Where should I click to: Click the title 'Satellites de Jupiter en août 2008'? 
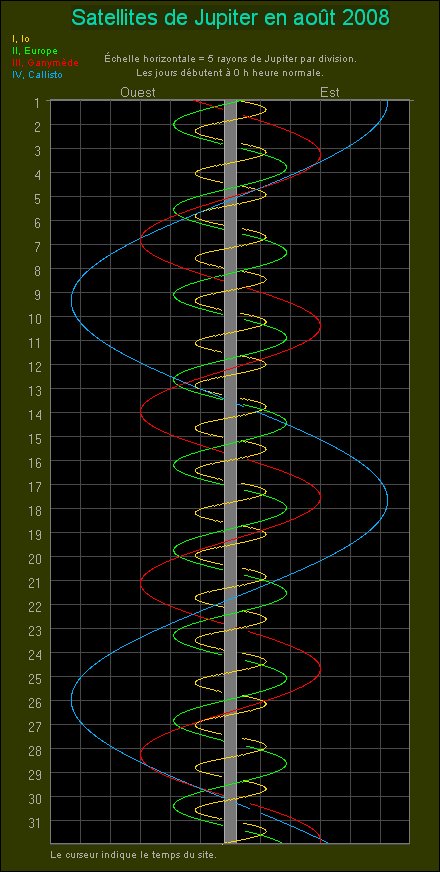tap(230, 18)
